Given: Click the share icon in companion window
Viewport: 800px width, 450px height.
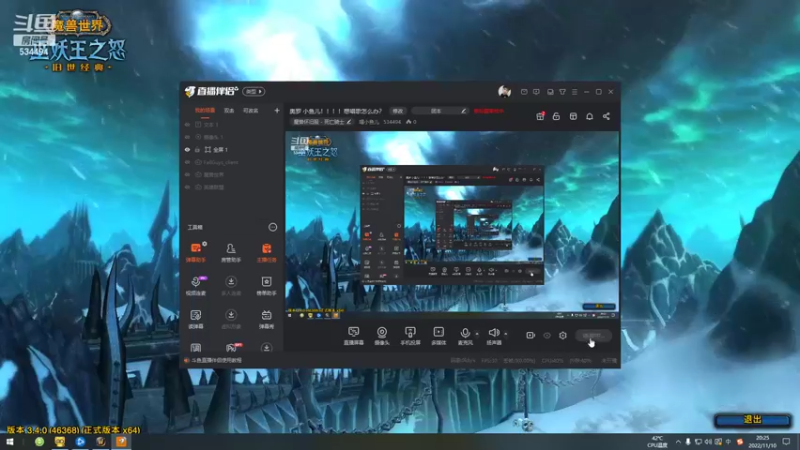Looking at the screenshot, I should tap(606, 116).
